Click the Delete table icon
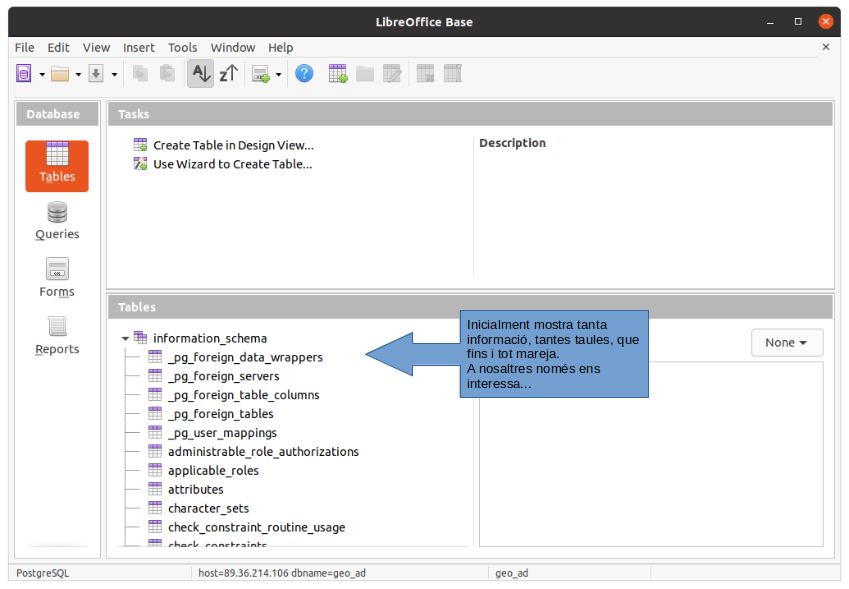Screen dimensions: 849x589 (426, 74)
